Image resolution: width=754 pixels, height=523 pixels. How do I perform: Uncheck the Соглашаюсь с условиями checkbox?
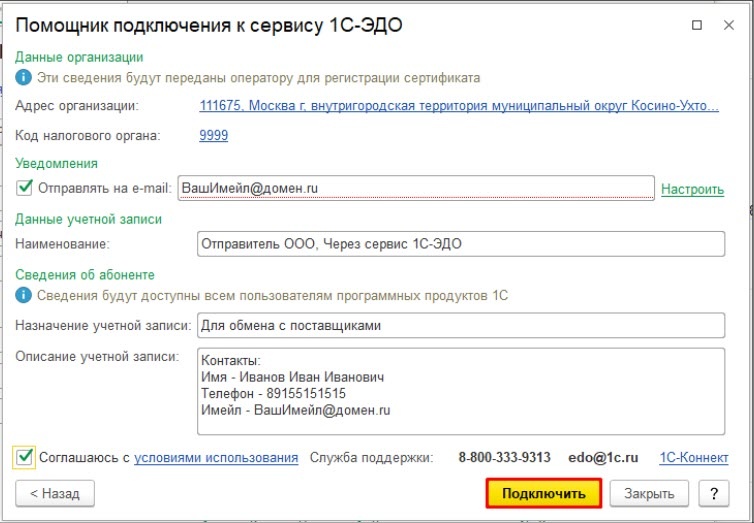(25, 457)
